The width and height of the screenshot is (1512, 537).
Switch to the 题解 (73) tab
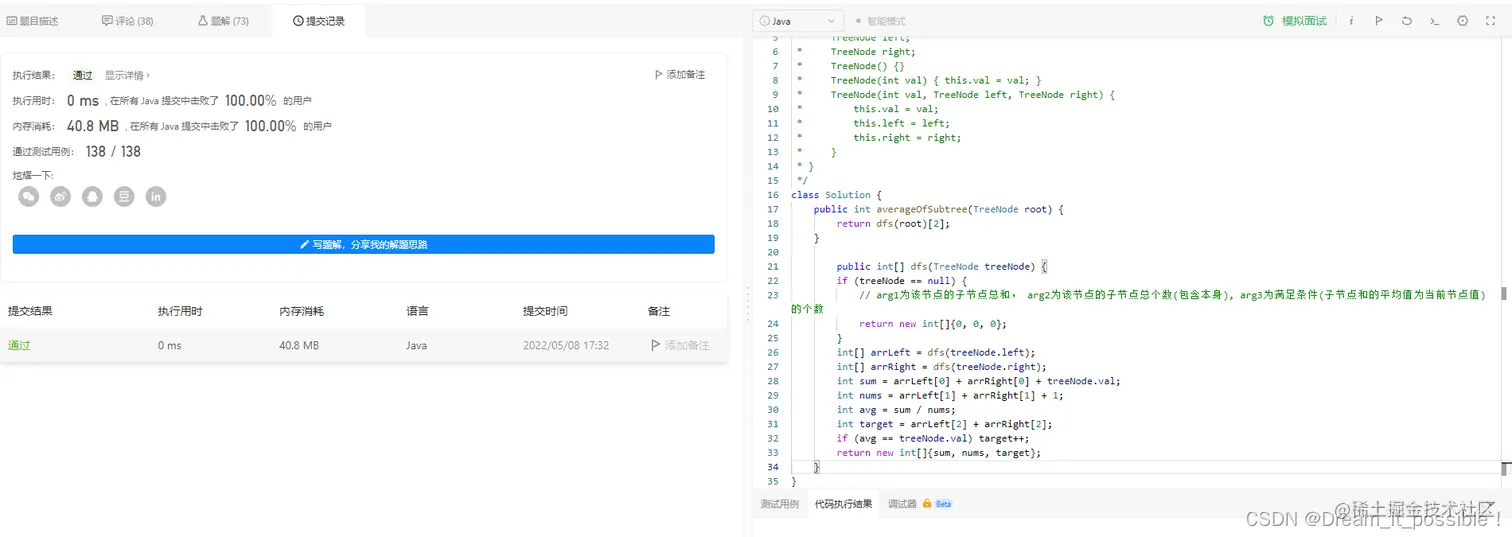click(x=223, y=20)
